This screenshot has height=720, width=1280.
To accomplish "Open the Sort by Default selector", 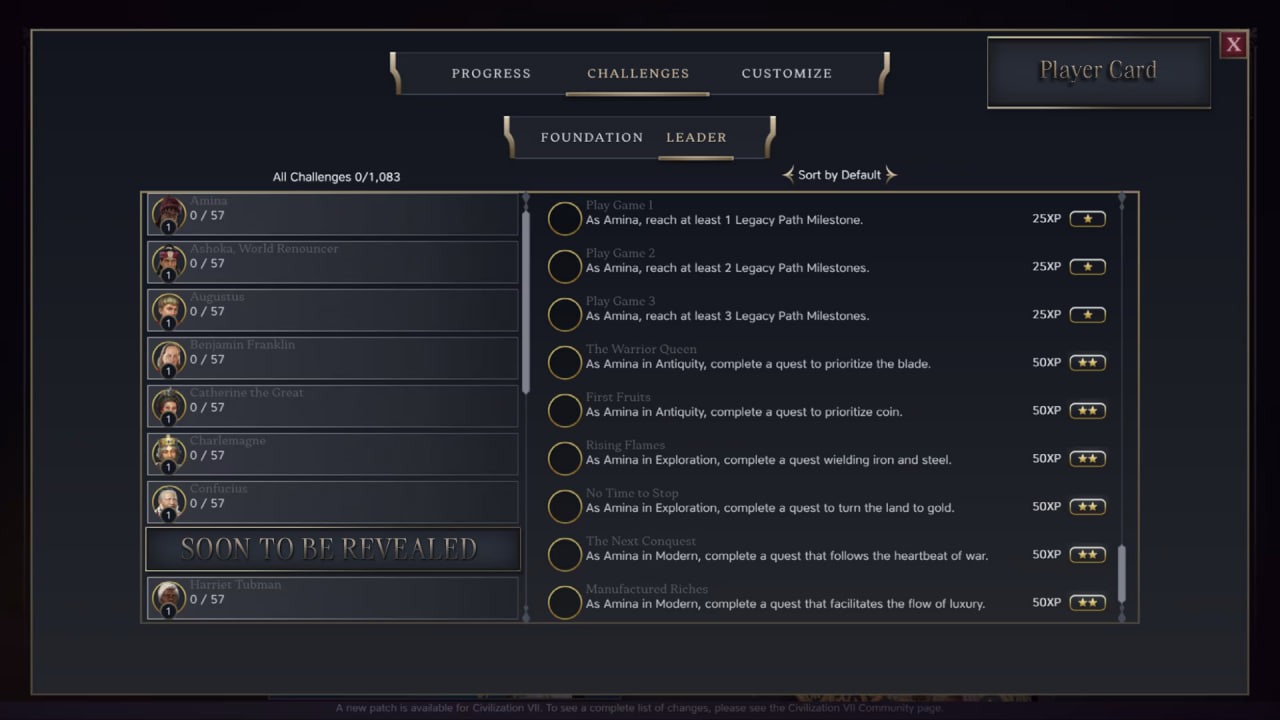I will 839,175.
